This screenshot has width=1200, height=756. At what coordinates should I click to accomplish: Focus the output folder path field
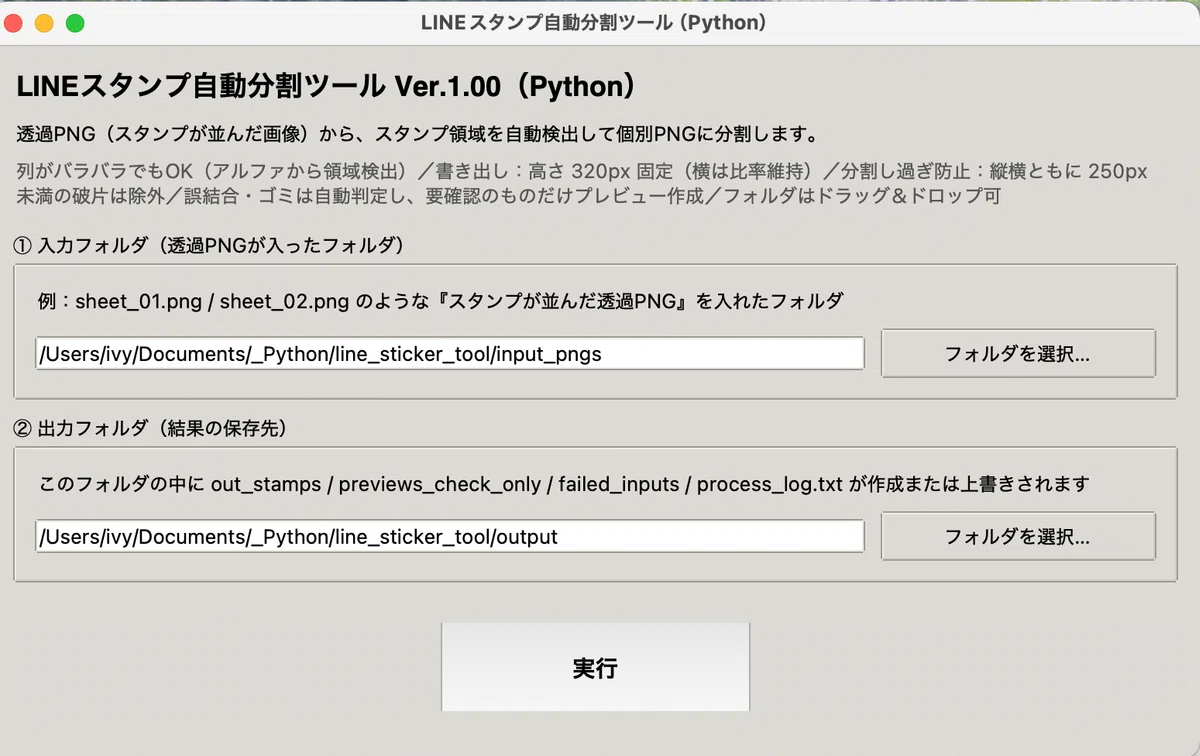click(450, 537)
